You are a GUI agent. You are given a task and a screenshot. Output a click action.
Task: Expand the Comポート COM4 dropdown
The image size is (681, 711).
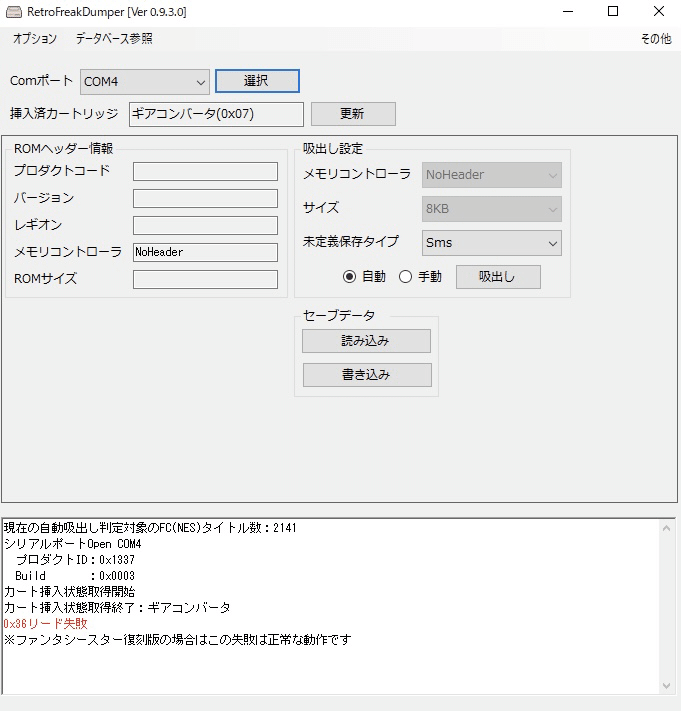coord(145,82)
